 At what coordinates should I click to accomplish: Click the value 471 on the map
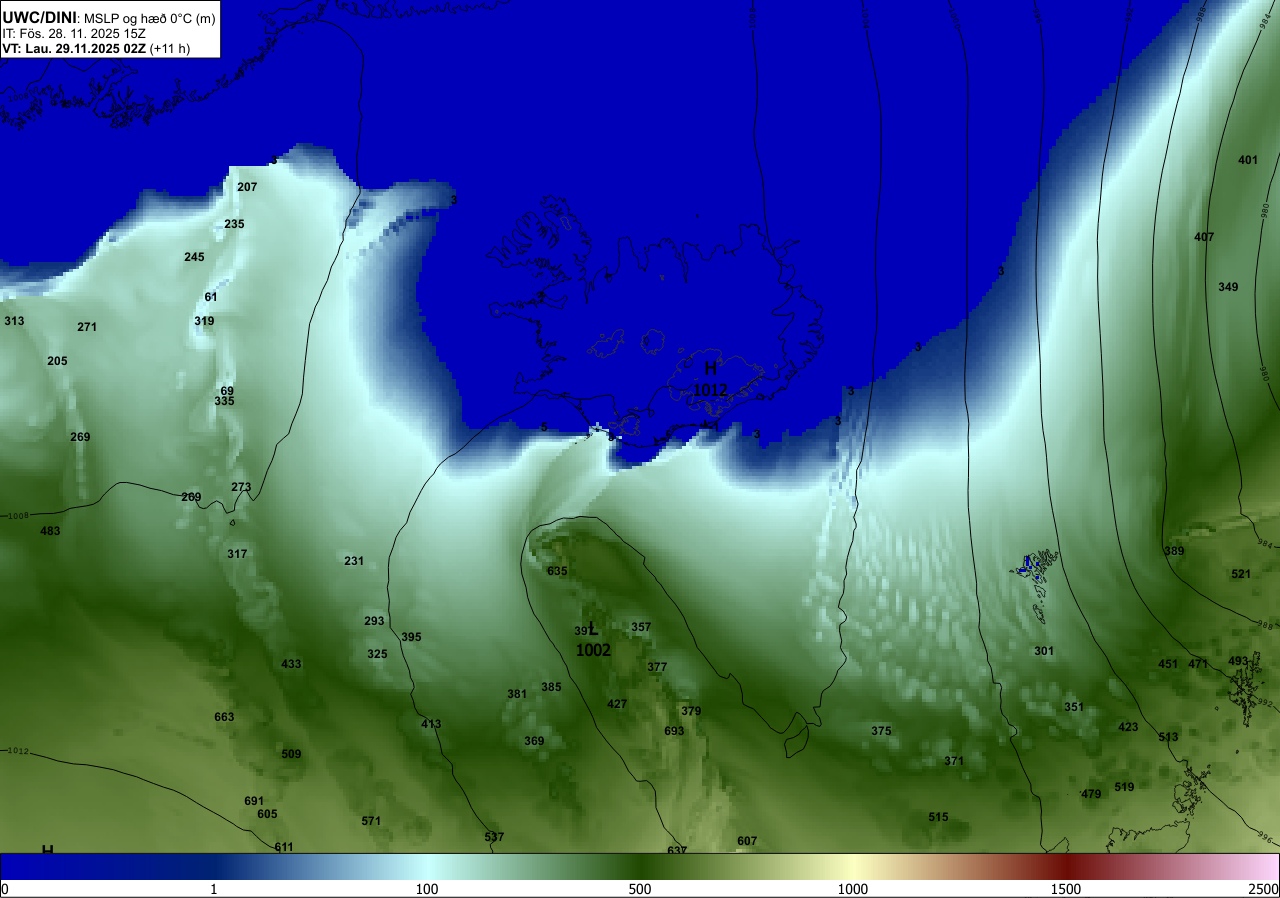pos(1198,664)
